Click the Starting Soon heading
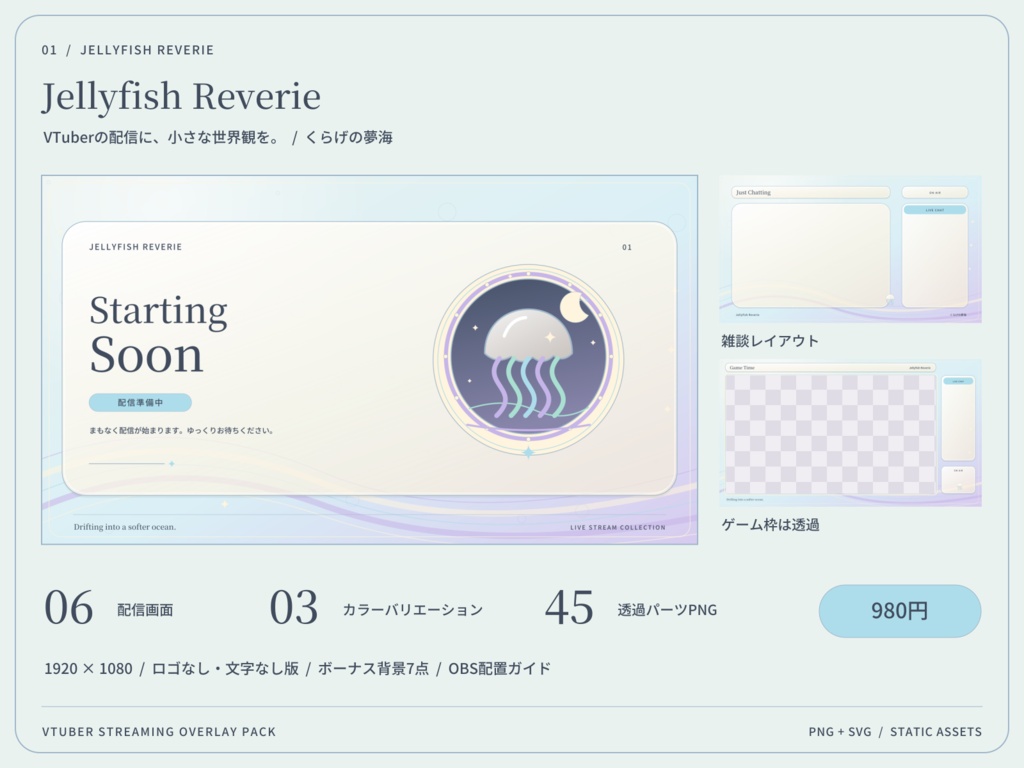Image resolution: width=1024 pixels, height=768 pixels. 159,333
